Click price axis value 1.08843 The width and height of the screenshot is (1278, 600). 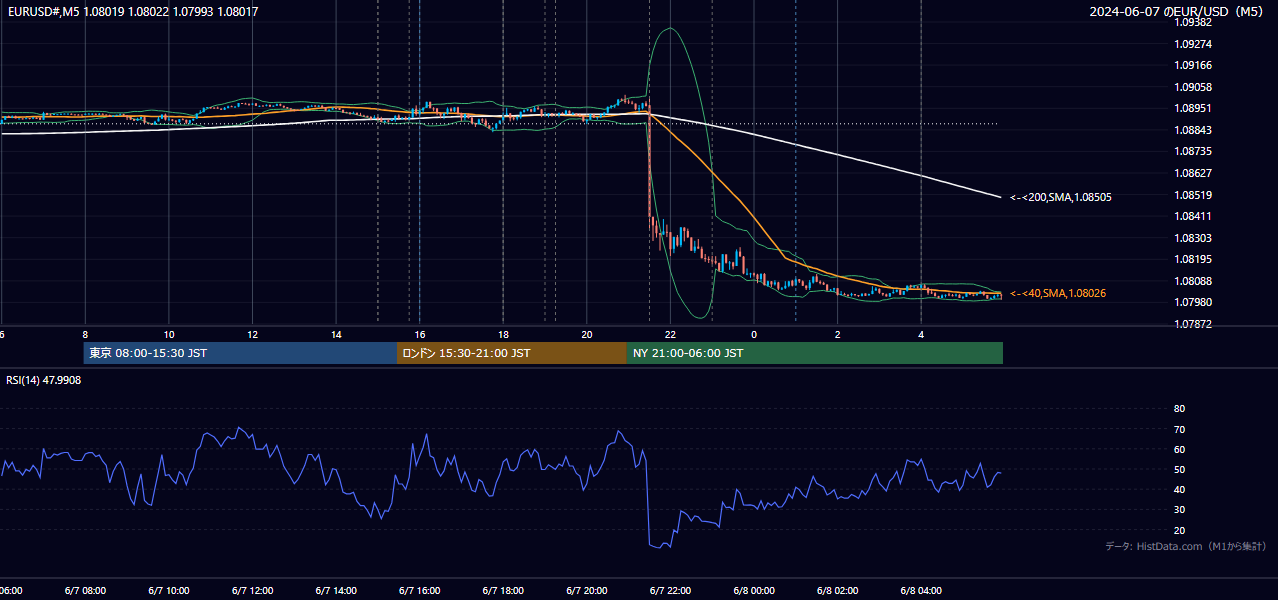[x=1193, y=130]
